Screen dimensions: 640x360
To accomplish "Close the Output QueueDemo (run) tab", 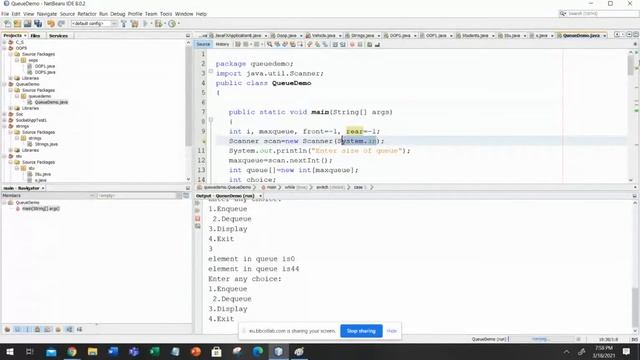I will pyautogui.click(x=260, y=196).
